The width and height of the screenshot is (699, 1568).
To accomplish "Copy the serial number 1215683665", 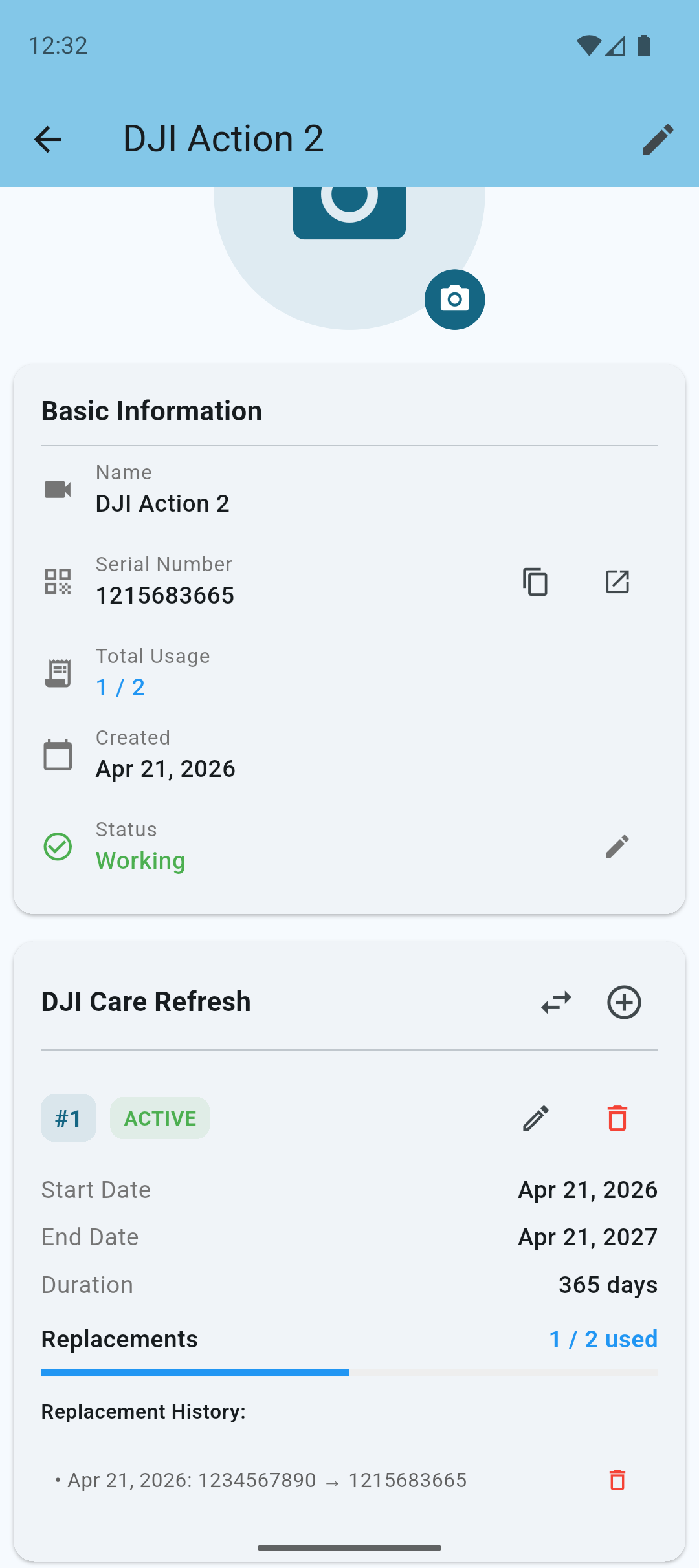I will tap(534, 582).
